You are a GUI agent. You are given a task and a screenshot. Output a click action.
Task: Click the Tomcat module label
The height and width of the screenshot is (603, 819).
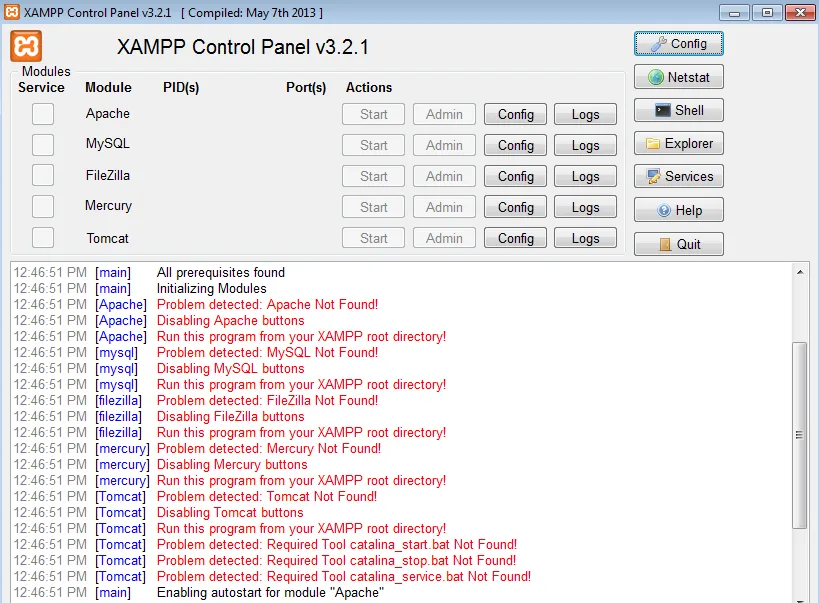[x=108, y=238]
